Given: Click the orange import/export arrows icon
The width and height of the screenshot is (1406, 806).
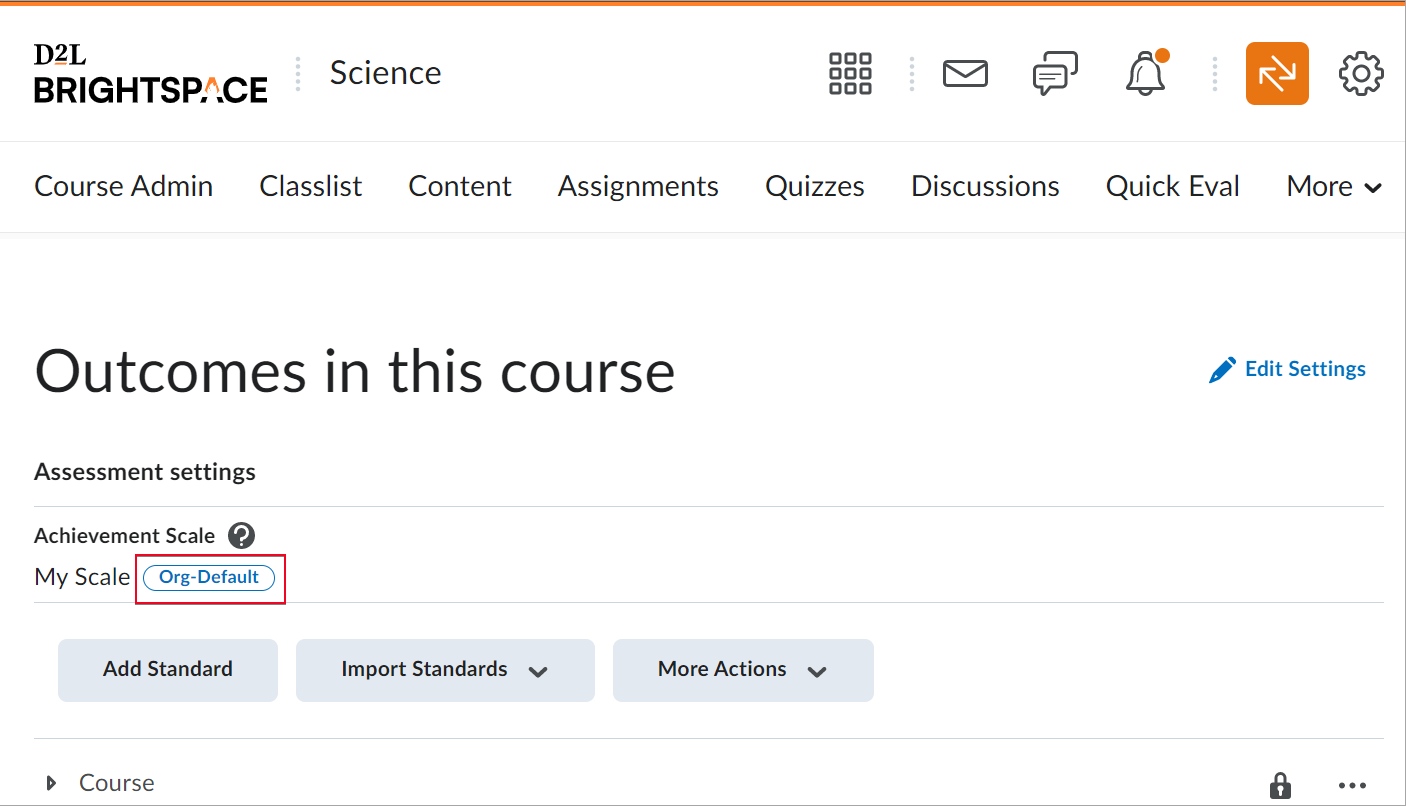Looking at the screenshot, I should (1277, 73).
